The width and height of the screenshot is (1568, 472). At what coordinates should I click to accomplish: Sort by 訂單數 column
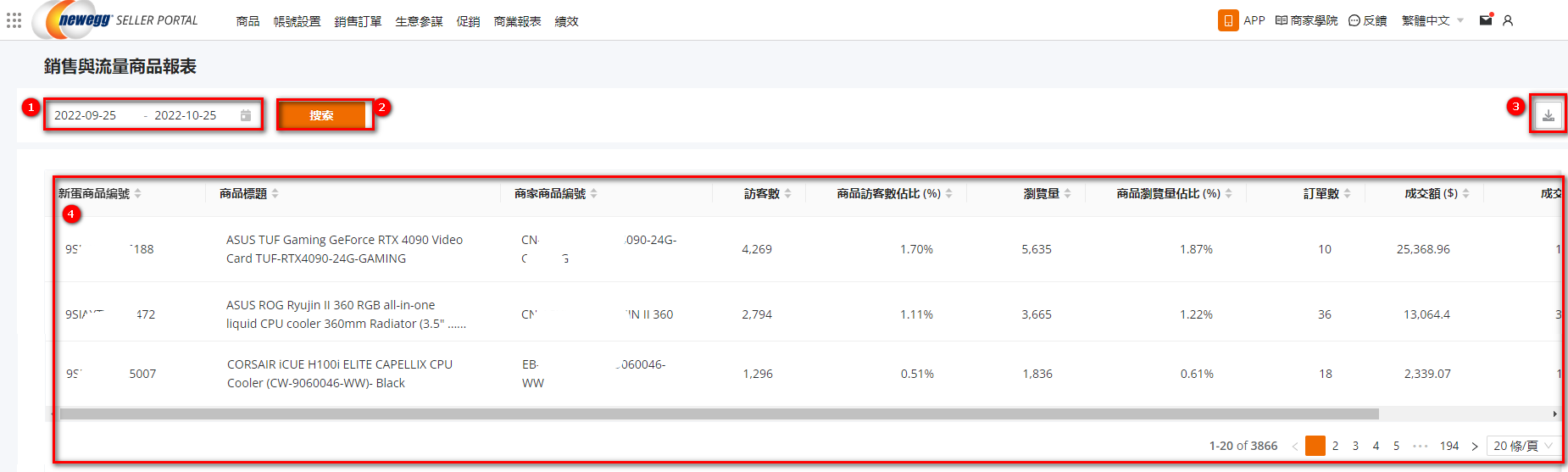[x=1326, y=194]
